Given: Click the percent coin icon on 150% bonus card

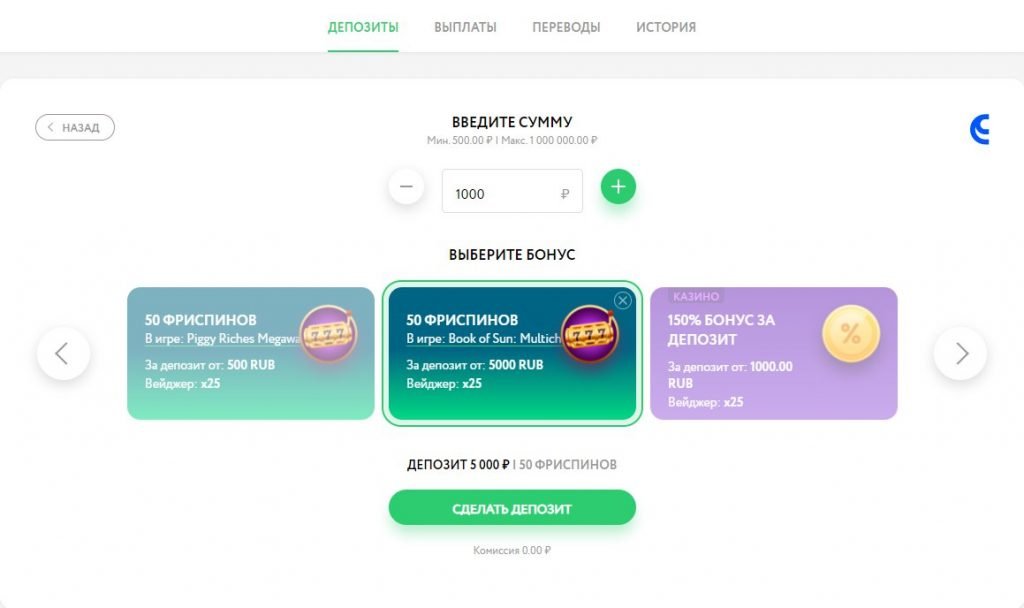Looking at the screenshot, I should click(x=850, y=334).
